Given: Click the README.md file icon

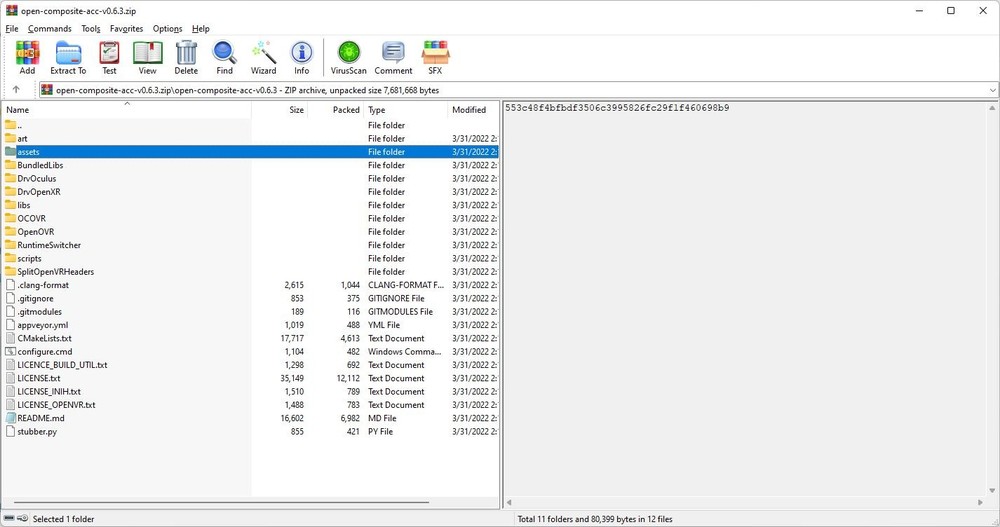Looking at the screenshot, I should [x=10, y=418].
